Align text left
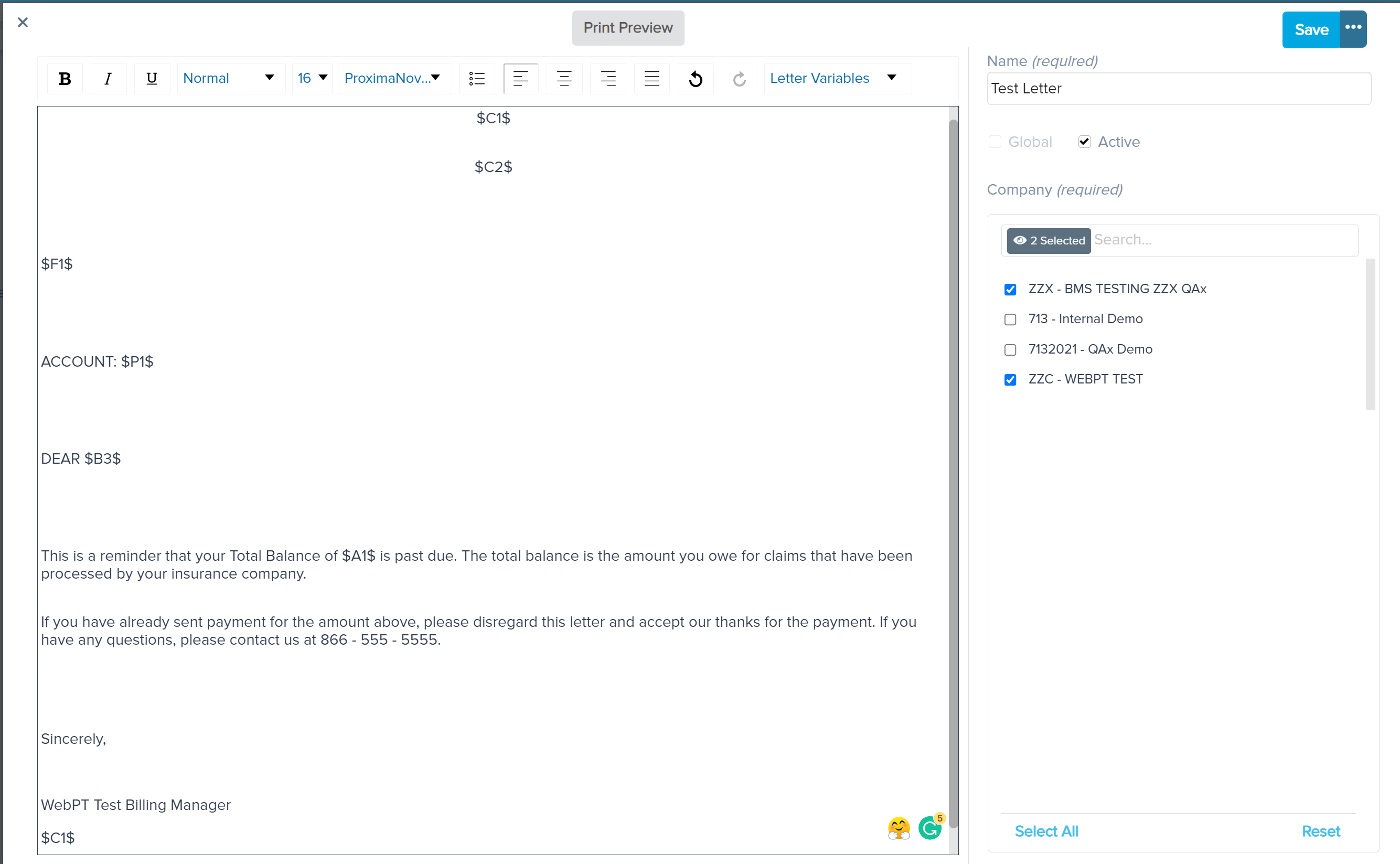The image size is (1400, 864). pos(520,78)
